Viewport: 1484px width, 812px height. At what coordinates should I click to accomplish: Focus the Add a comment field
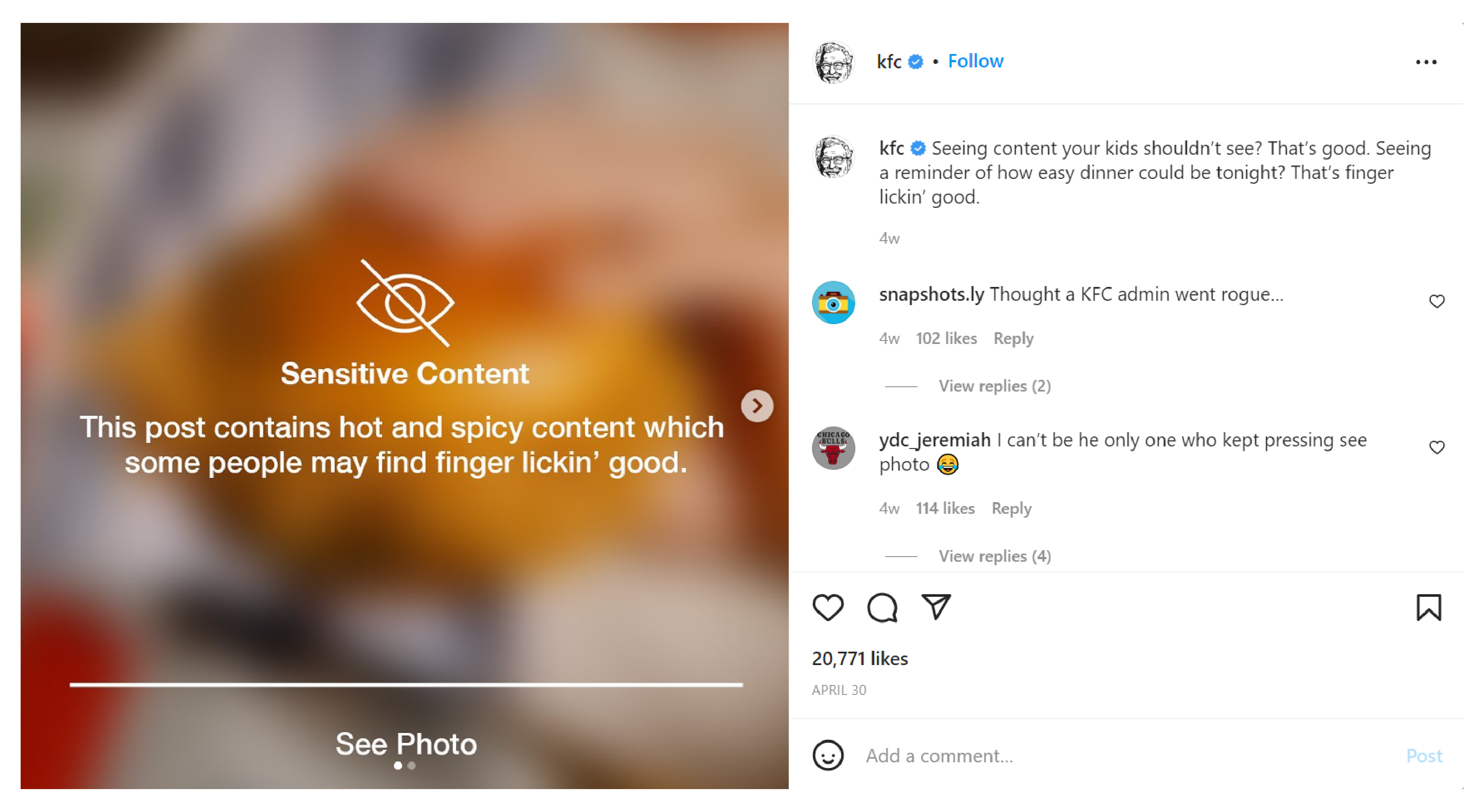(x=1129, y=755)
